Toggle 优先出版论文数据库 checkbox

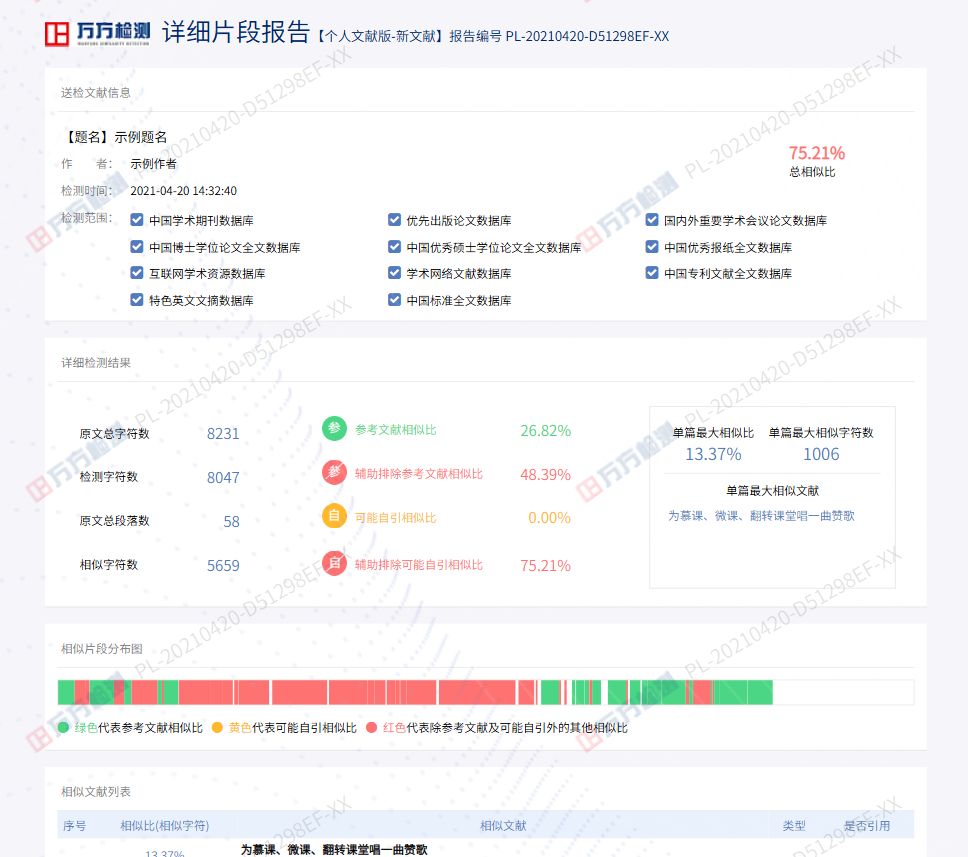[394, 220]
